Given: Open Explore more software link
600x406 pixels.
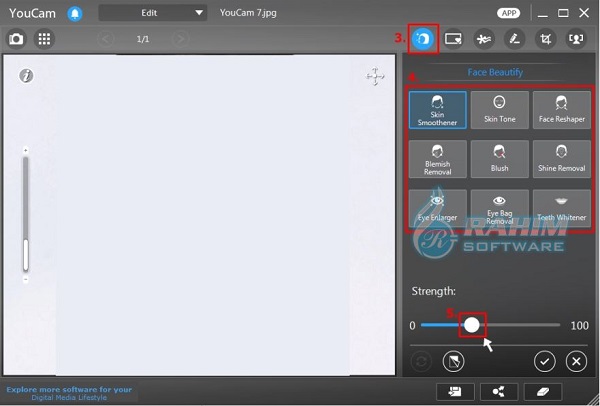Looking at the screenshot, I should click(x=69, y=393).
